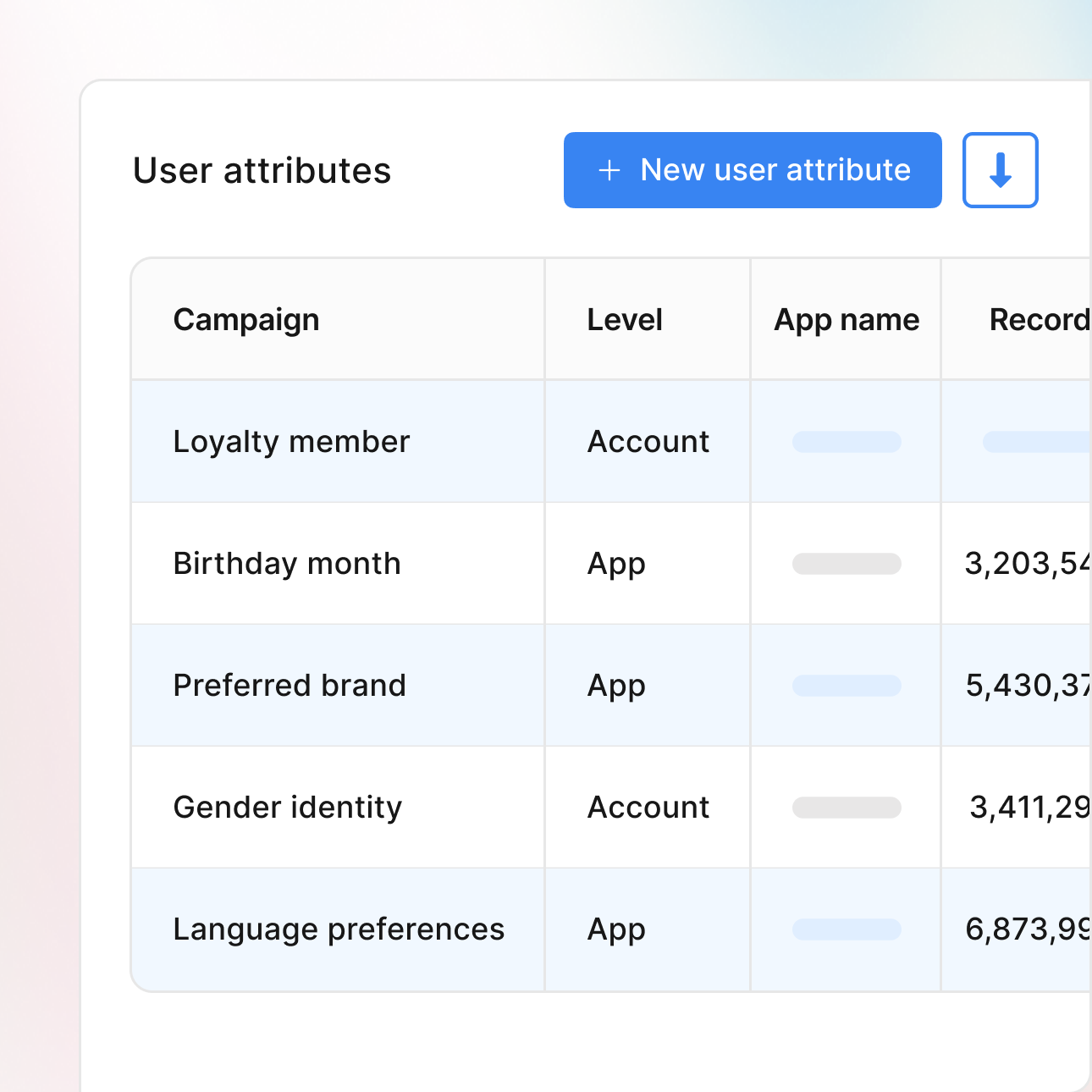
Task: Click the Account level for Loyalty member
Action: coord(648,441)
